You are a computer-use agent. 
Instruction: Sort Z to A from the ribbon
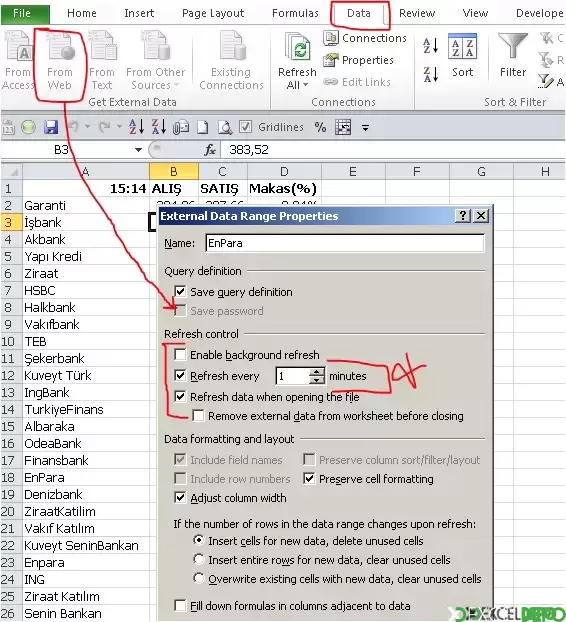pyautogui.click(x=430, y=74)
